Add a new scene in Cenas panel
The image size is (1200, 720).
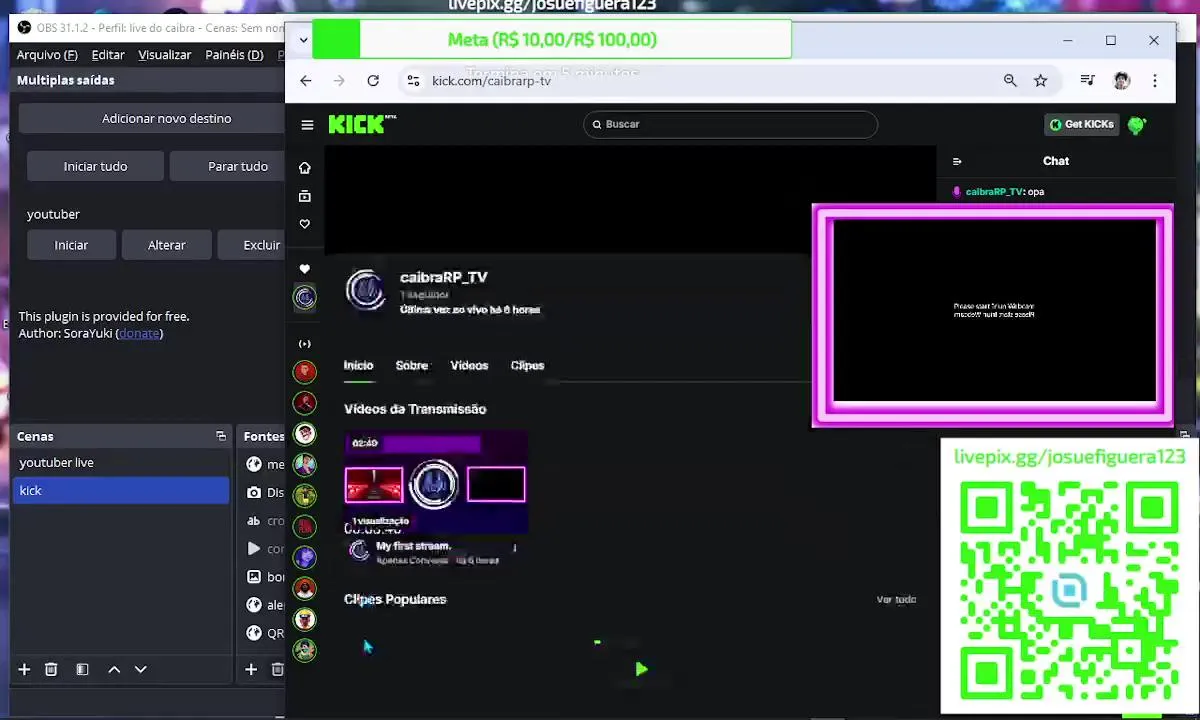point(24,669)
